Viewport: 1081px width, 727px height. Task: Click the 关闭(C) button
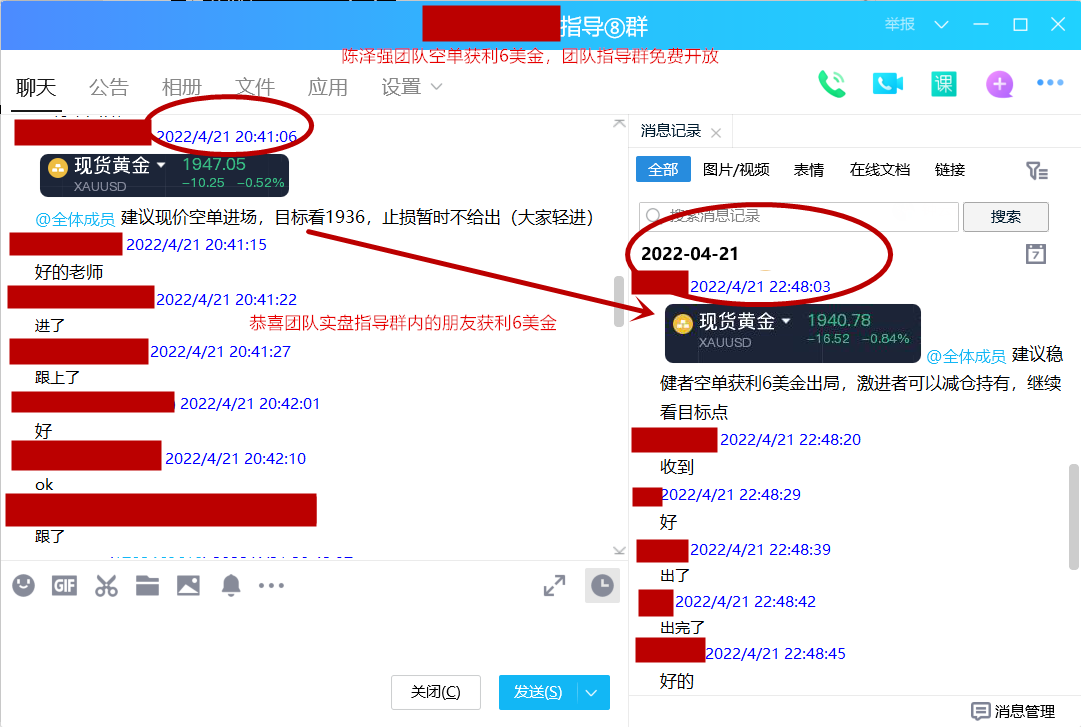pos(436,692)
